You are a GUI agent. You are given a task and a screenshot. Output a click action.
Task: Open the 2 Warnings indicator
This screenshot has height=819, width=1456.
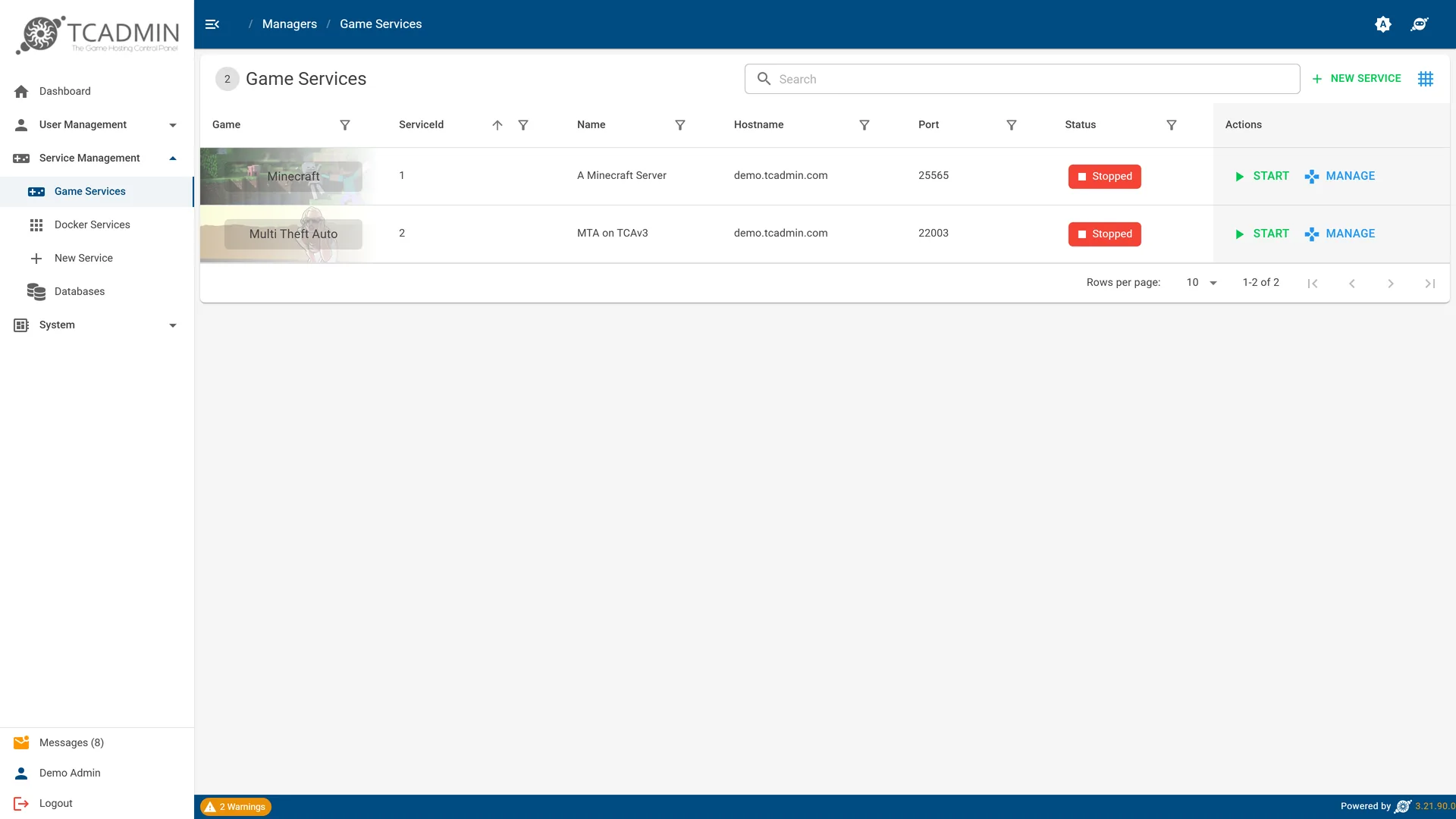[x=236, y=807]
